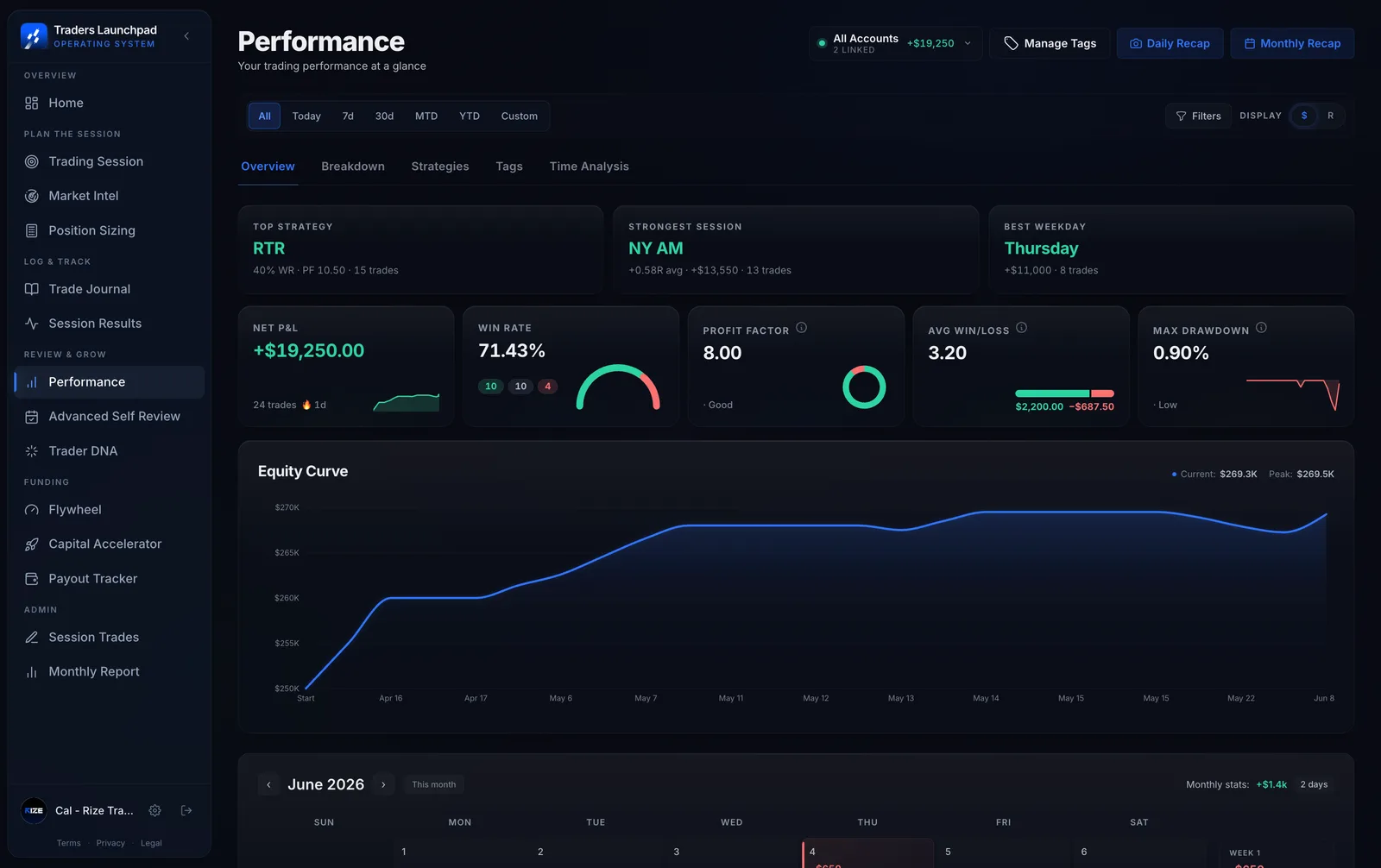Switch display to R mode
The width and height of the screenshot is (1381, 868).
[1330, 116]
